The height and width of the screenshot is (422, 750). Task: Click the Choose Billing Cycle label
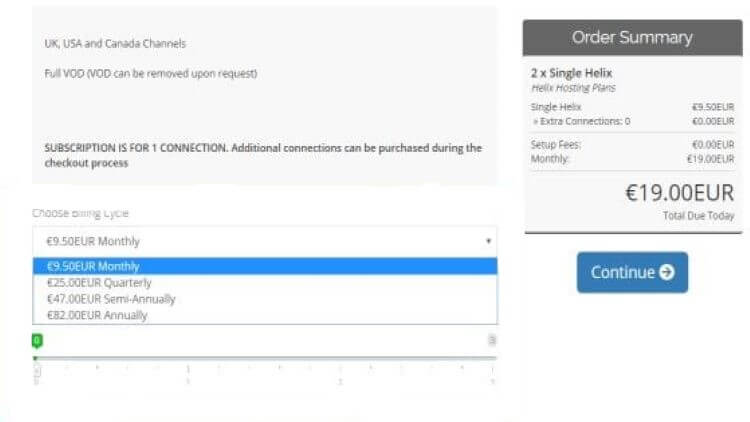point(80,213)
